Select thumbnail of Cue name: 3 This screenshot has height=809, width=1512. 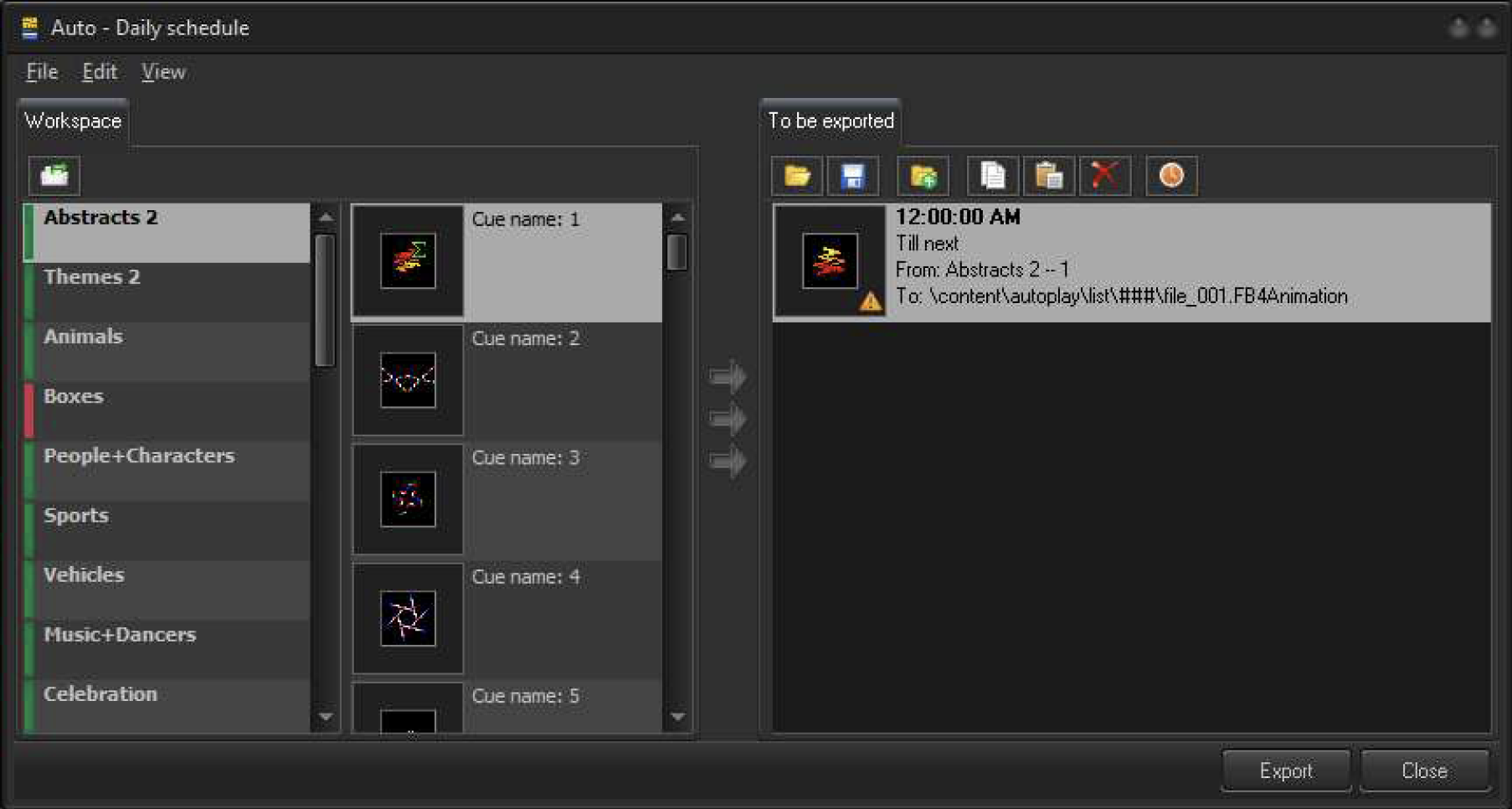tap(408, 499)
